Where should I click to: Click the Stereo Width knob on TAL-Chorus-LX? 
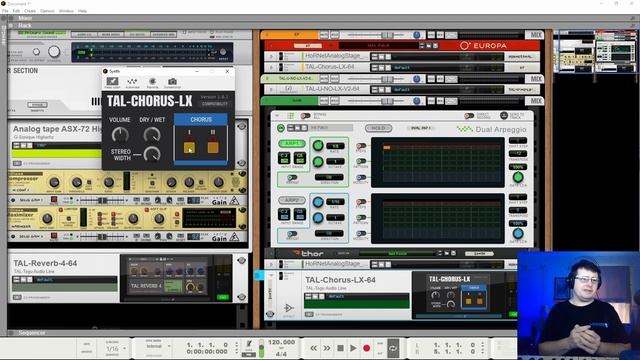click(x=152, y=154)
